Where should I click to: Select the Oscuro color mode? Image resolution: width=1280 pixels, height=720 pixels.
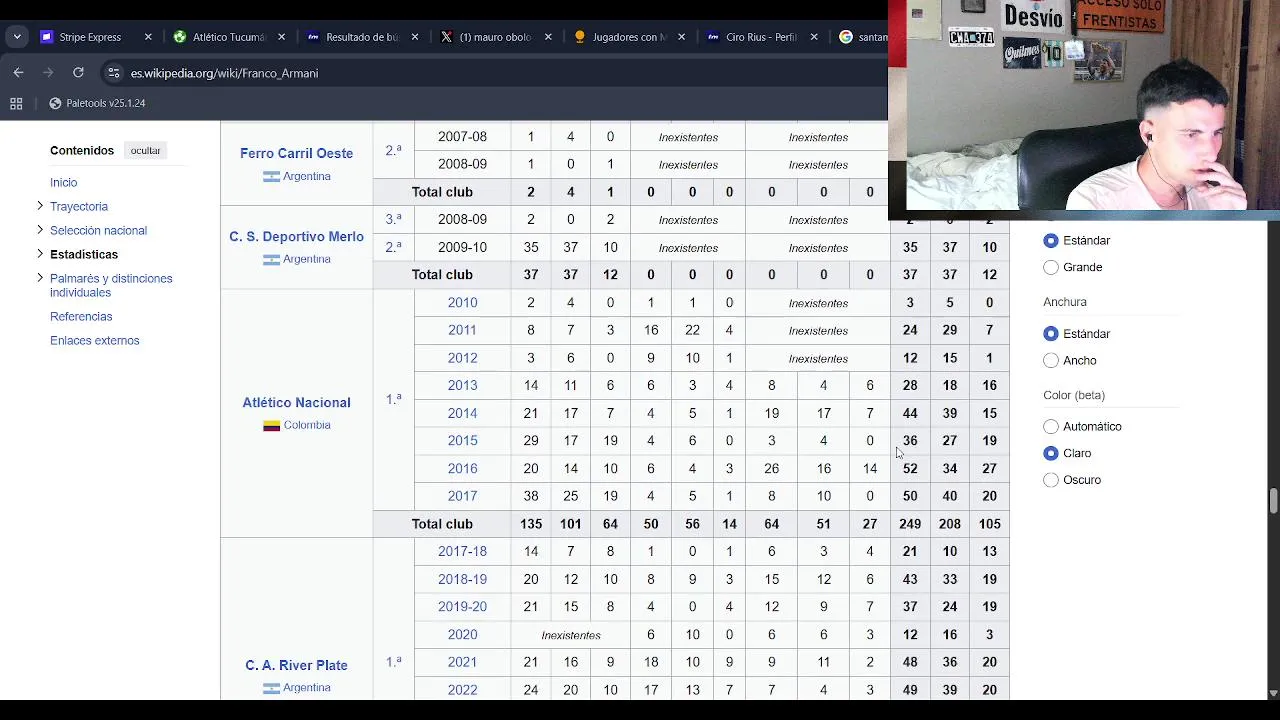pos(1051,480)
